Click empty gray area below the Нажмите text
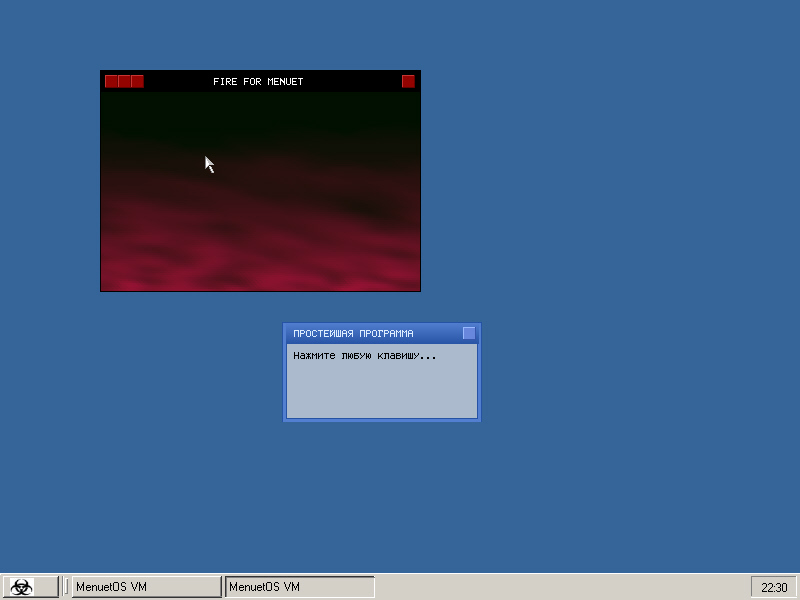The height and width of the screenshot is (600, 800). click(381, 392)
